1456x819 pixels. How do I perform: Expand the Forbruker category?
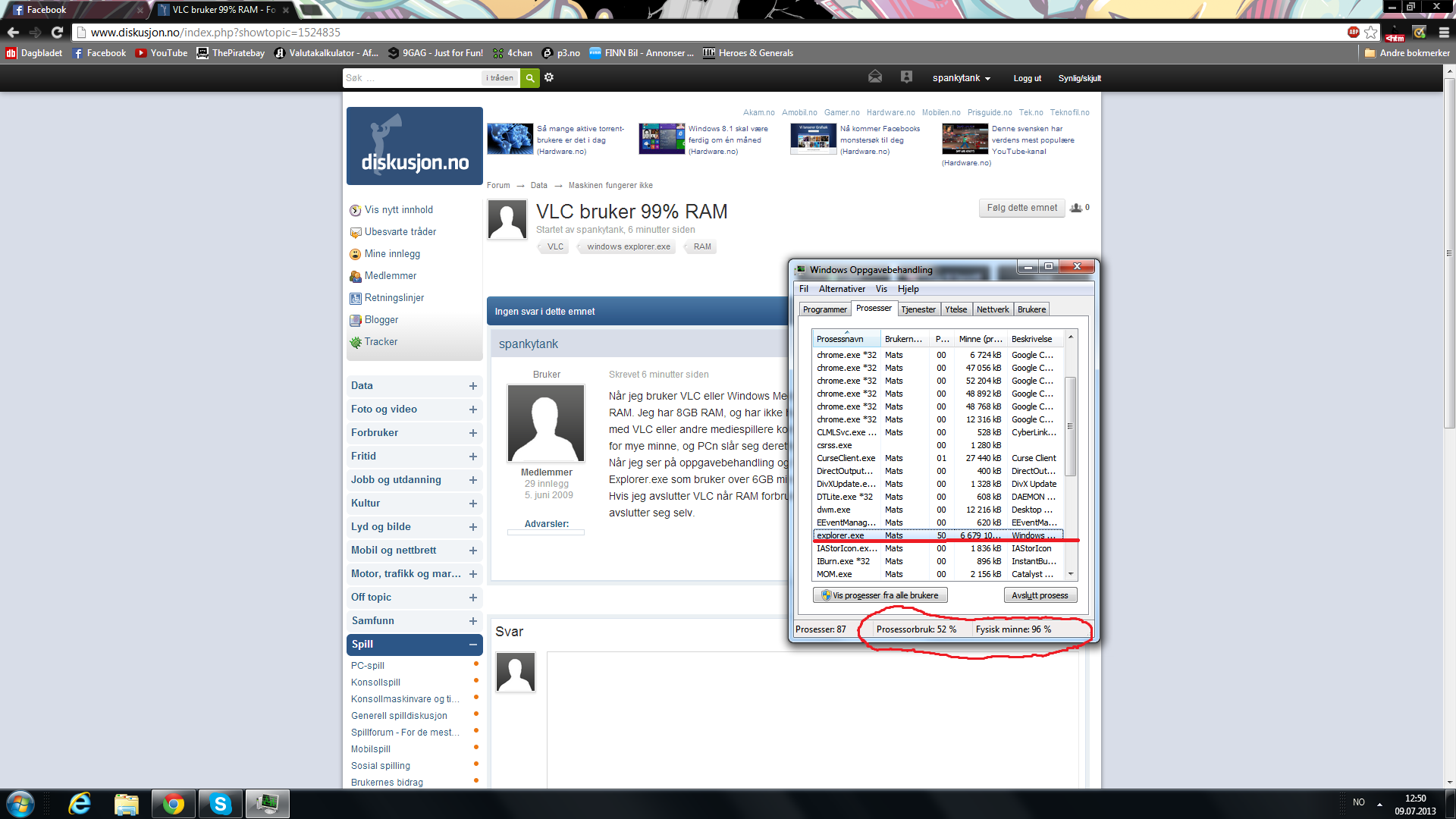click(473, 433)
